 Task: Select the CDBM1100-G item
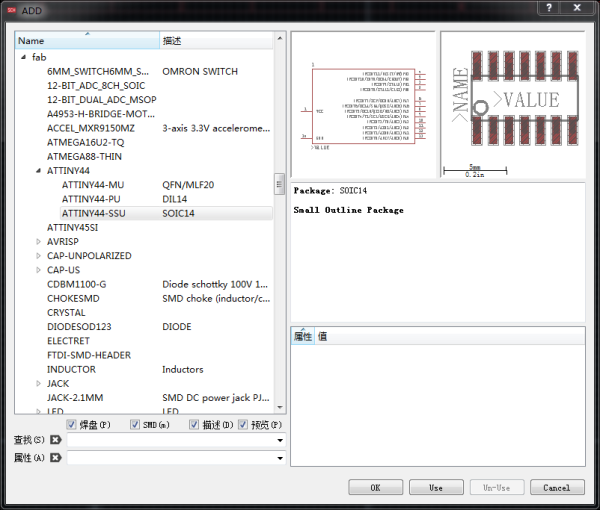tap(77, 284)
